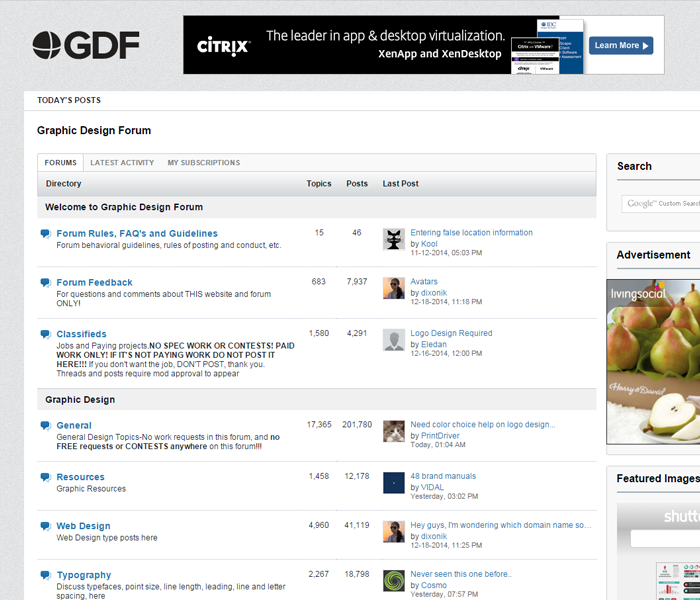This screenshot has height=600, width=700.
Task: Click the infographic thumbnail under Featured Images
Action: pyautogui.click(x=678, y=580)
